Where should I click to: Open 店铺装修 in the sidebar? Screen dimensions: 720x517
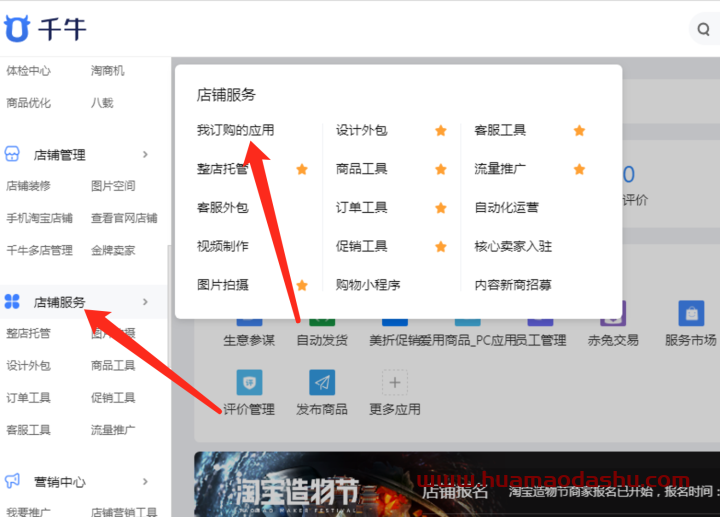point(28,186)
